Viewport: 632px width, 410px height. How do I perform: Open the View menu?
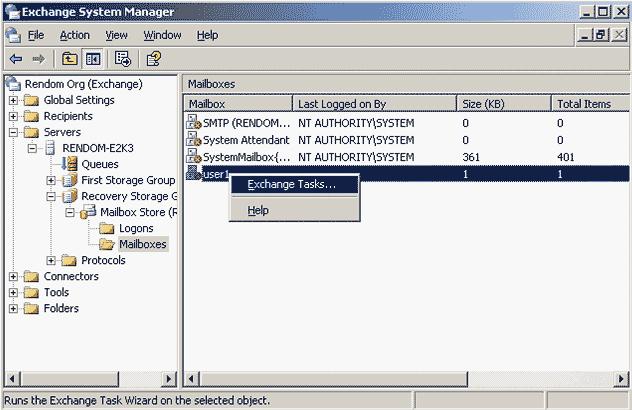(x=116, y=35)
